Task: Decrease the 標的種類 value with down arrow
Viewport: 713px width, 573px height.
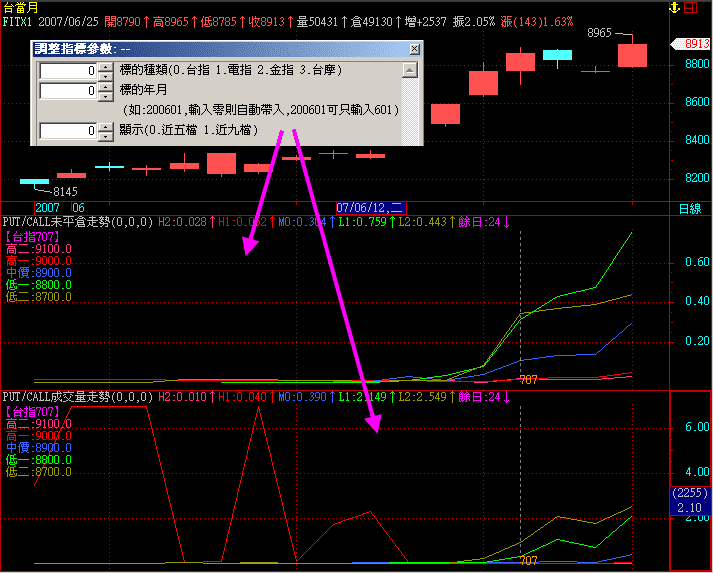Action: pos(105,75)
